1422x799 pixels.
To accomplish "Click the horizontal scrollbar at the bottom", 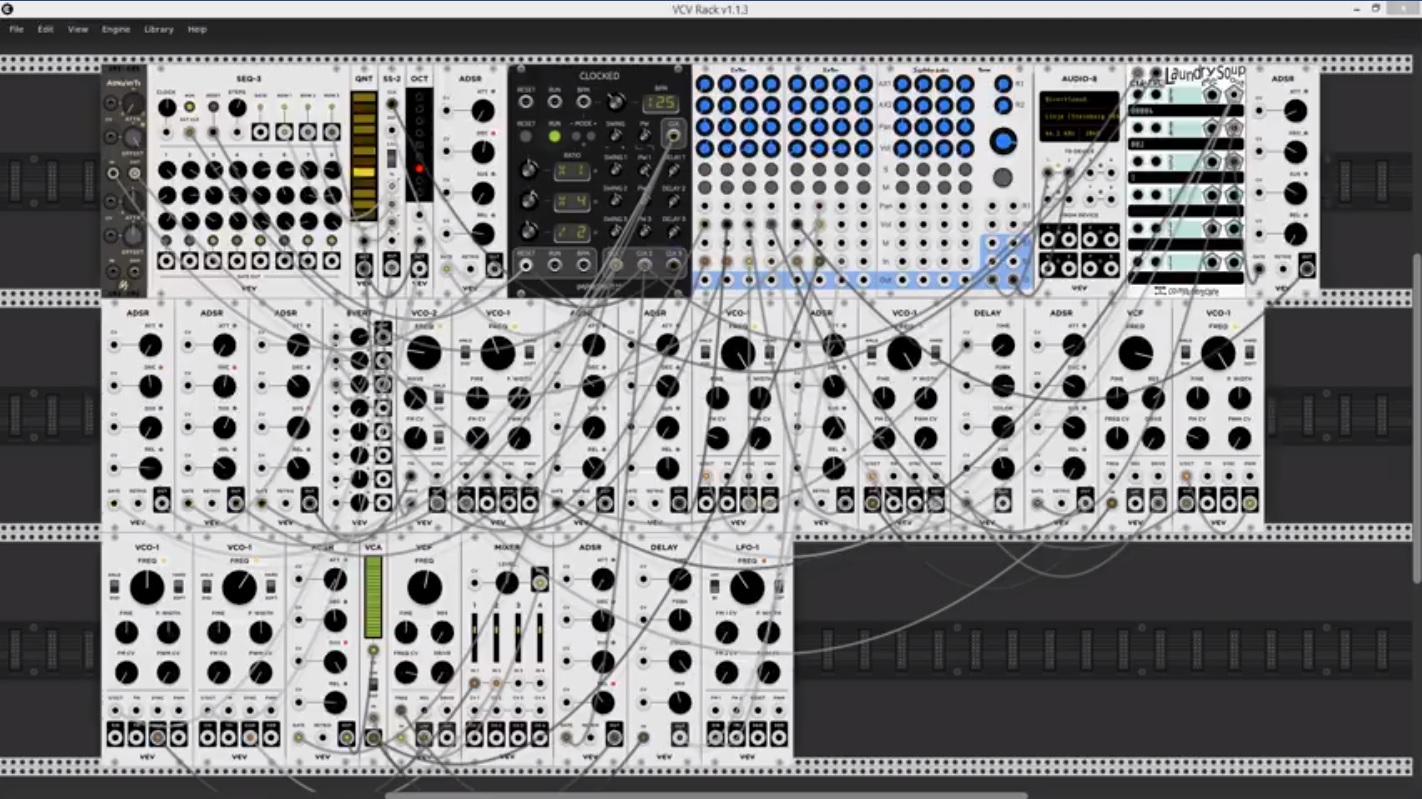I will [706, 795].
